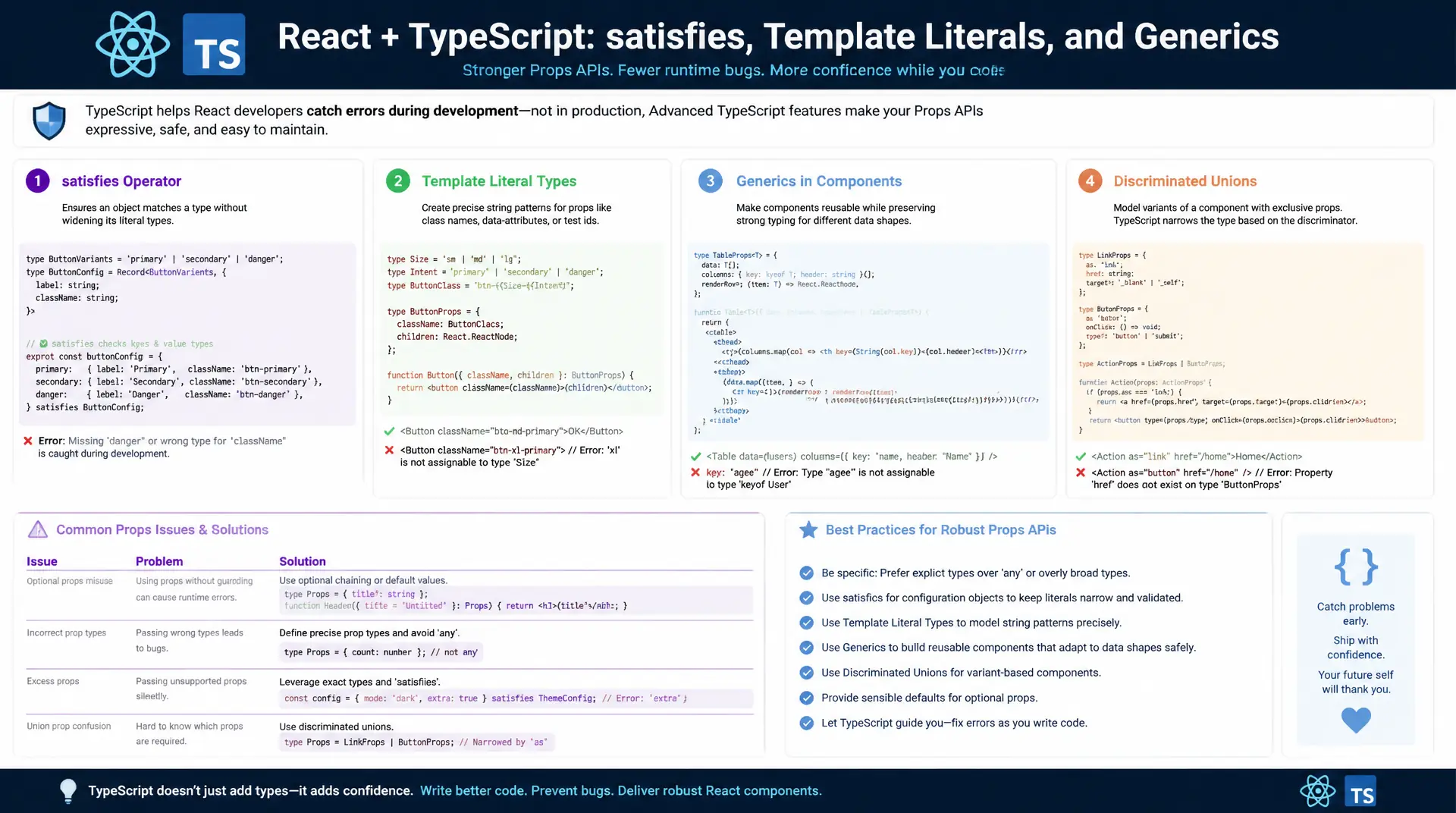Click the 'Solution' column header

[303, 561]
